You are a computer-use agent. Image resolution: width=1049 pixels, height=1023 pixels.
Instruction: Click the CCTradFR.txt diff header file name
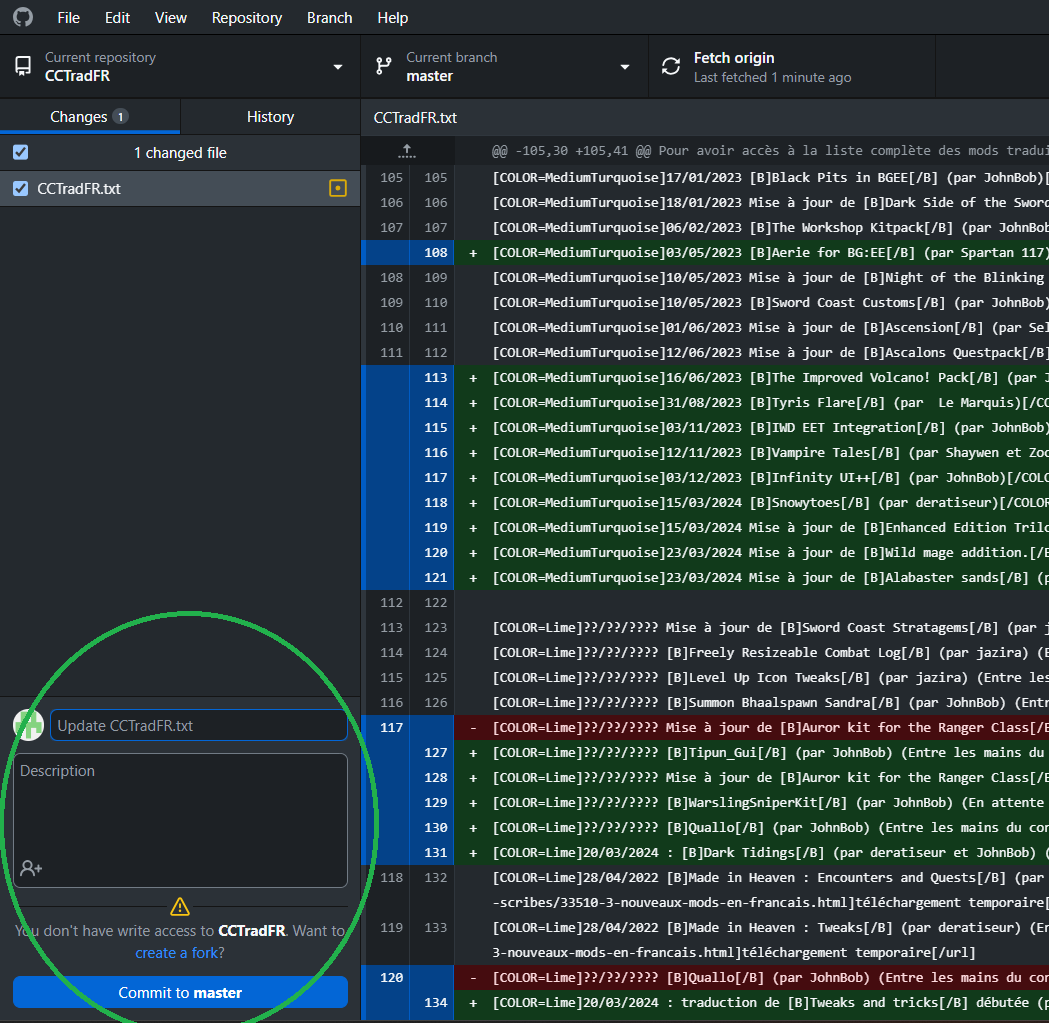[x=415, y=118]
